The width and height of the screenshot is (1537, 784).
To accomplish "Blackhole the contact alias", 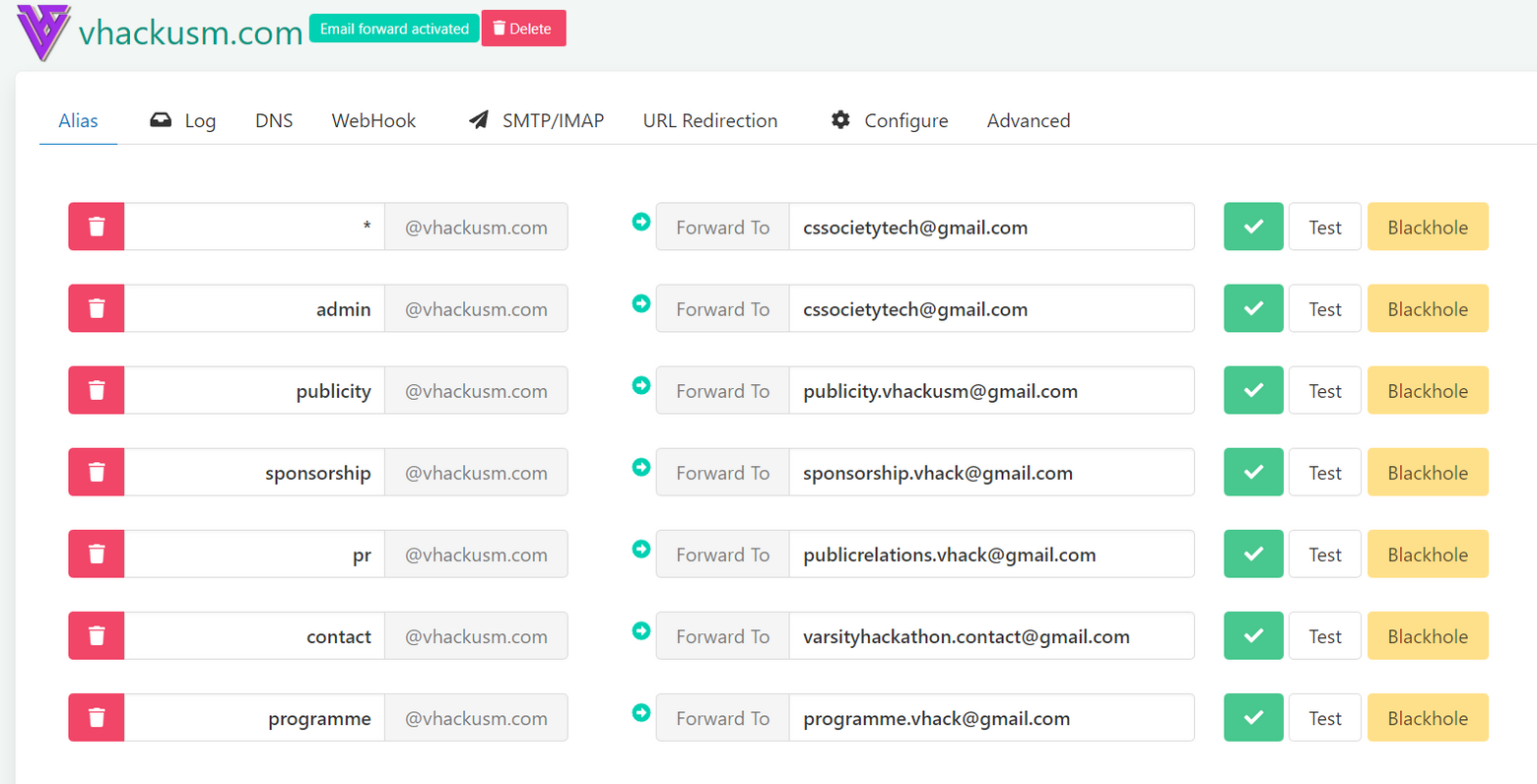I will click(x=1427, y=636).
